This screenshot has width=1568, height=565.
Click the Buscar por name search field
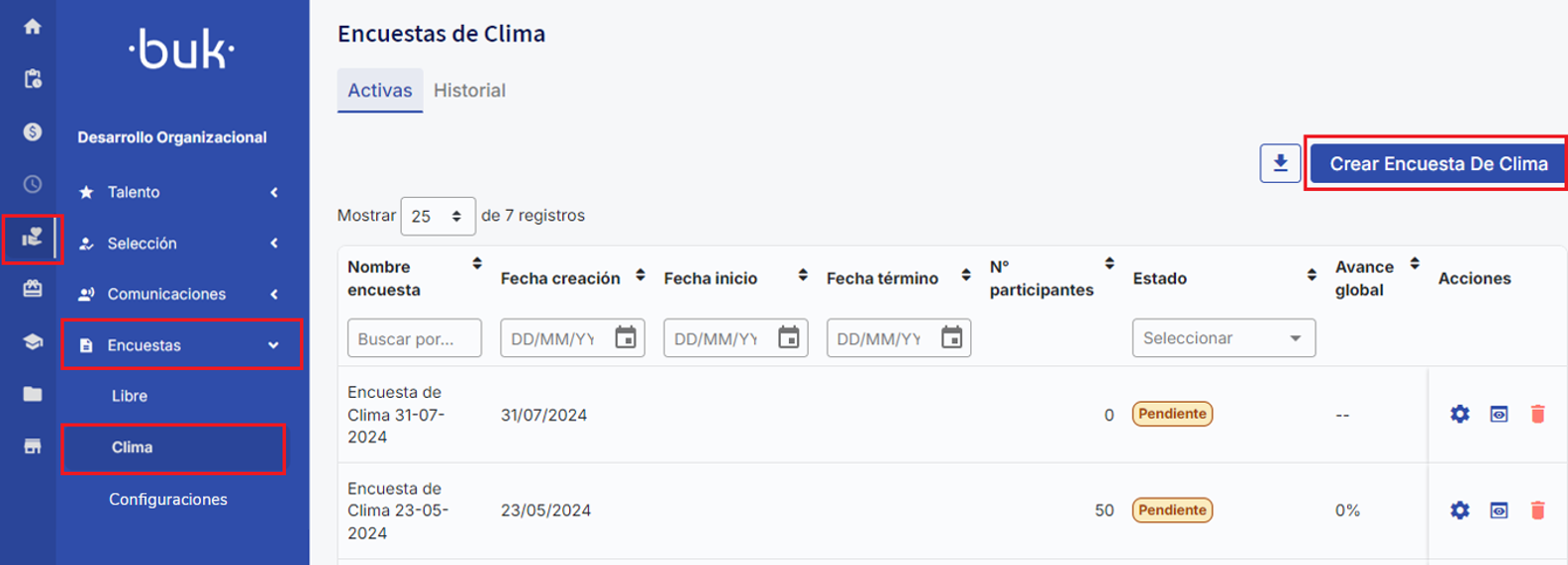pyautogui.click(x=414, y=338)
